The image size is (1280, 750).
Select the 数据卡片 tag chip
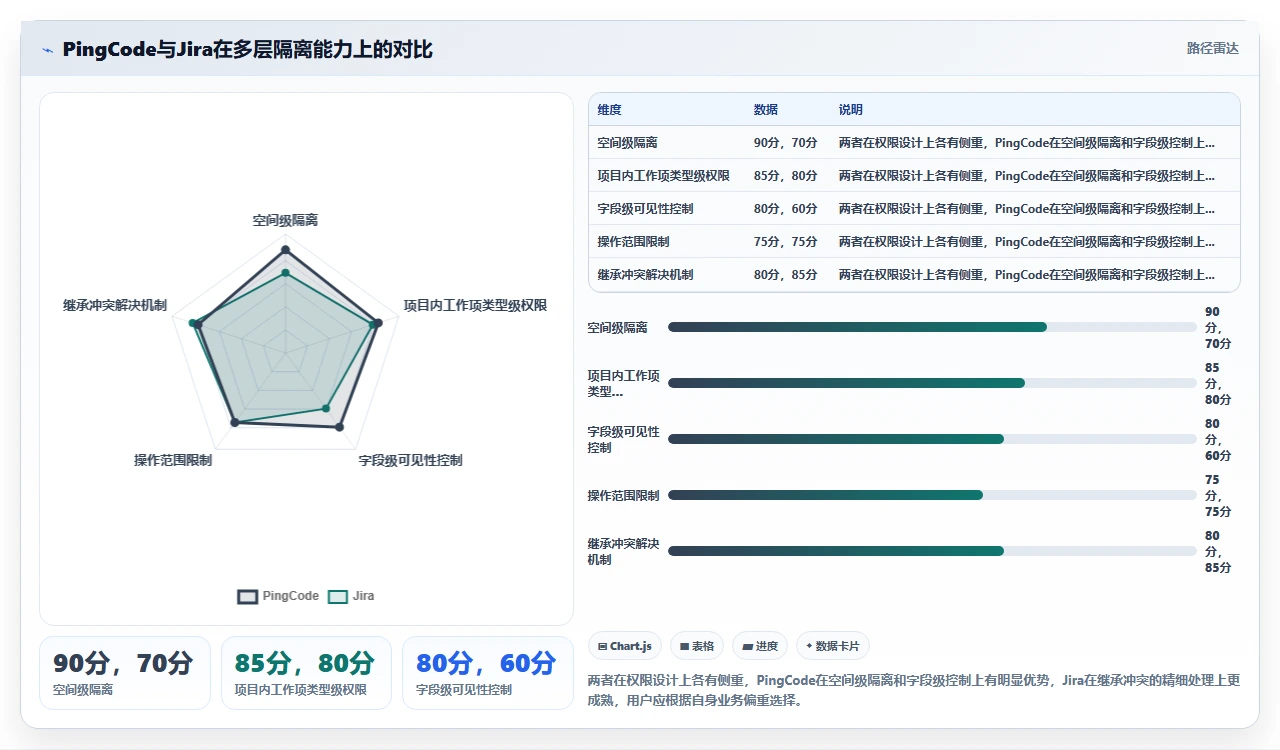(832, 646)
